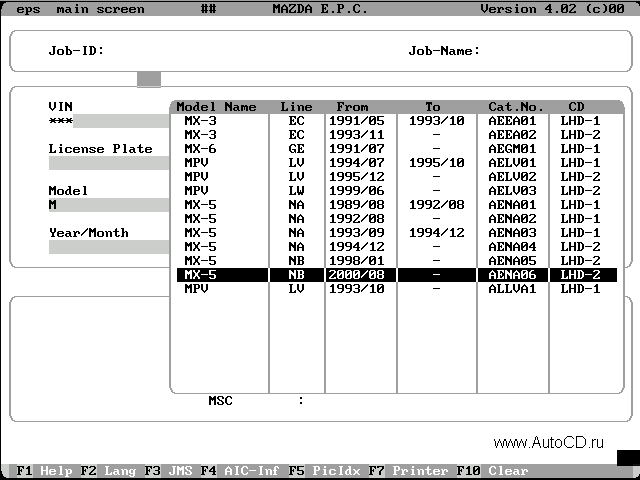The height and width of the screenshot is (480, 640).
Task: Select F2 Lang function key
Action: 108,471
